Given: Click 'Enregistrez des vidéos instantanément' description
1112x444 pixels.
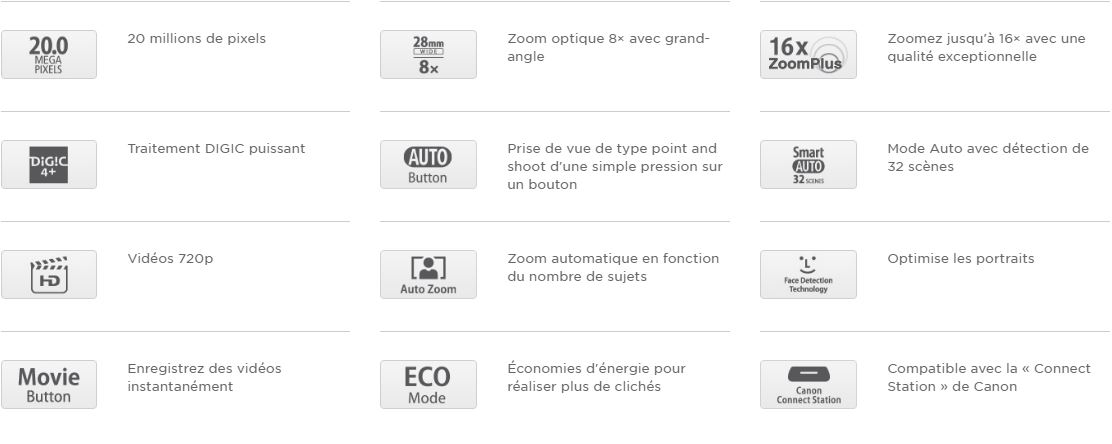Looking at the screenshot, I should [x=204, y=377].
